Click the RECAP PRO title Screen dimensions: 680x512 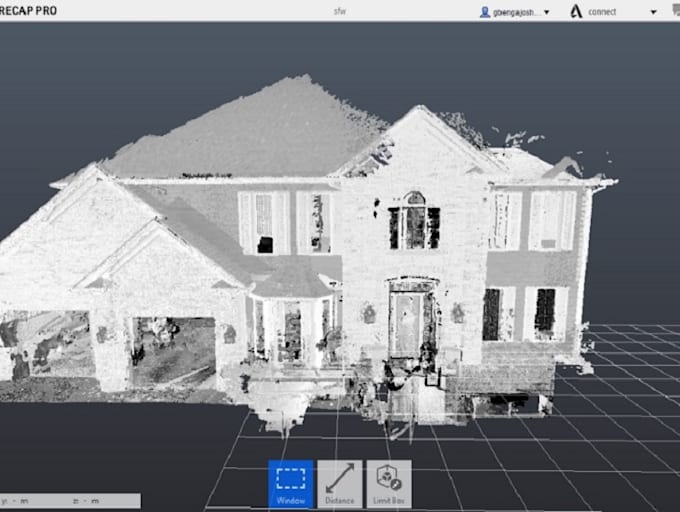tap(28, 11)
